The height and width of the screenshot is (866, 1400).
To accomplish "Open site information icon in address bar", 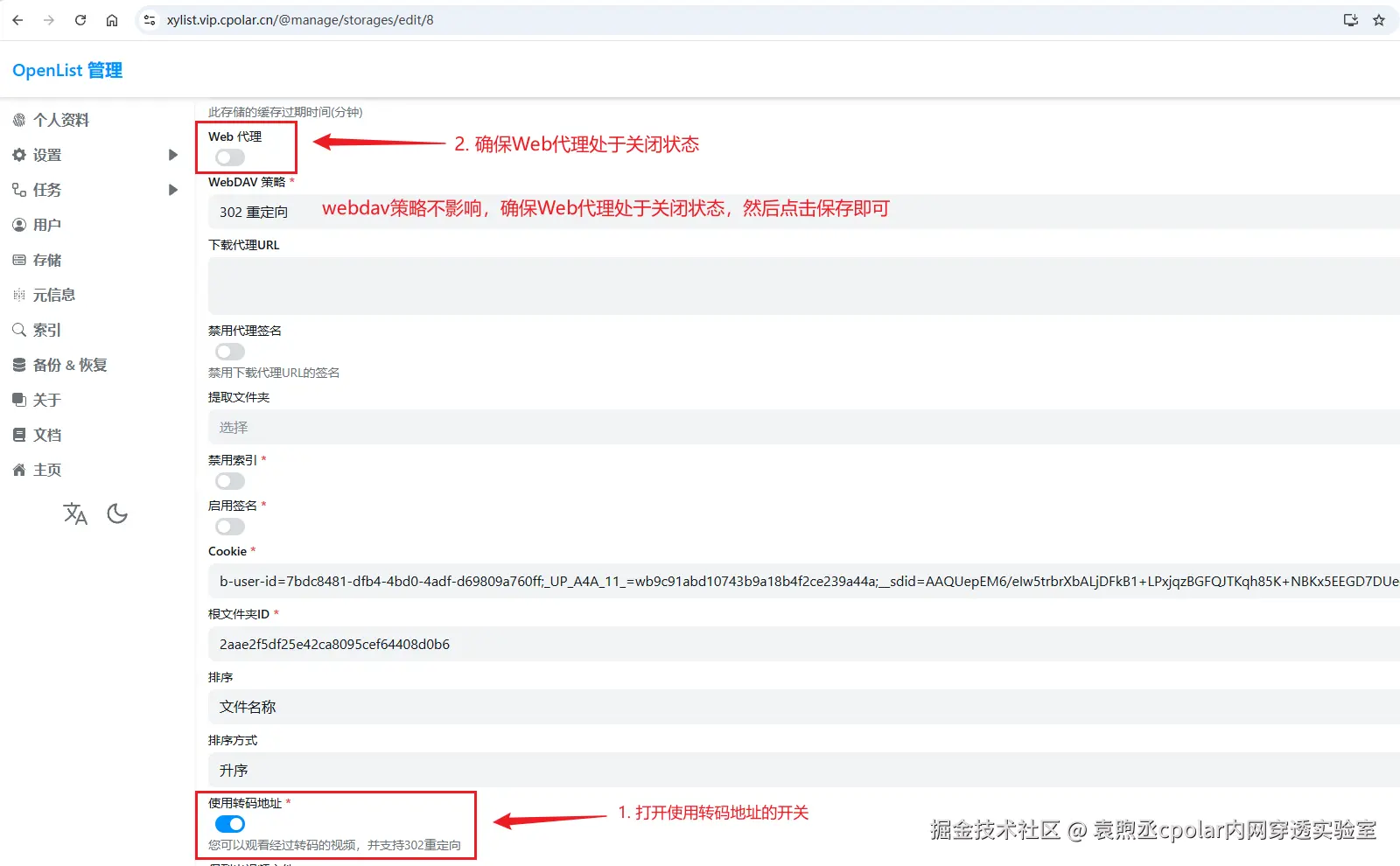I will 150,20.
